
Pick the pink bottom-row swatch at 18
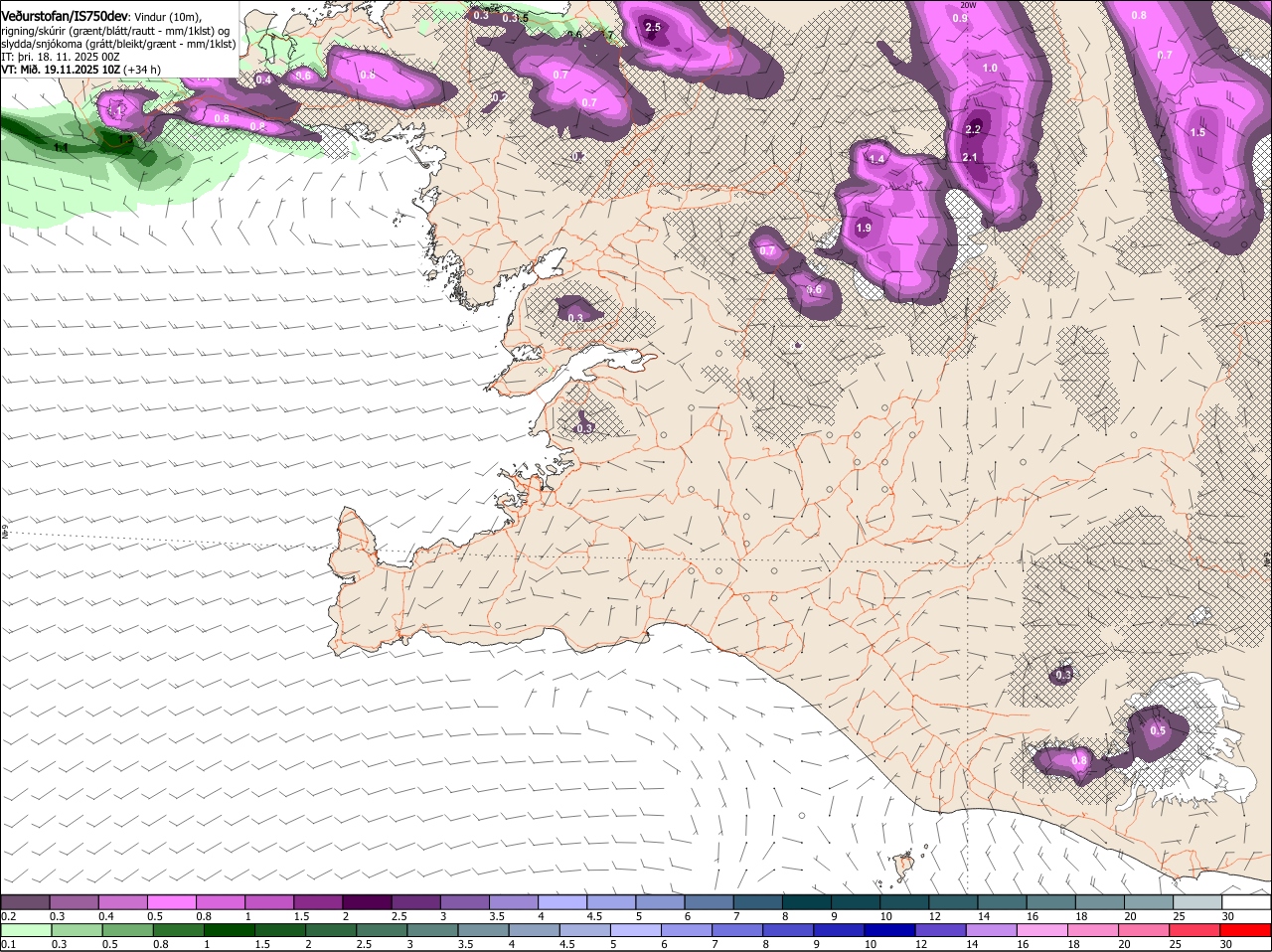(x=1093, y=930)
